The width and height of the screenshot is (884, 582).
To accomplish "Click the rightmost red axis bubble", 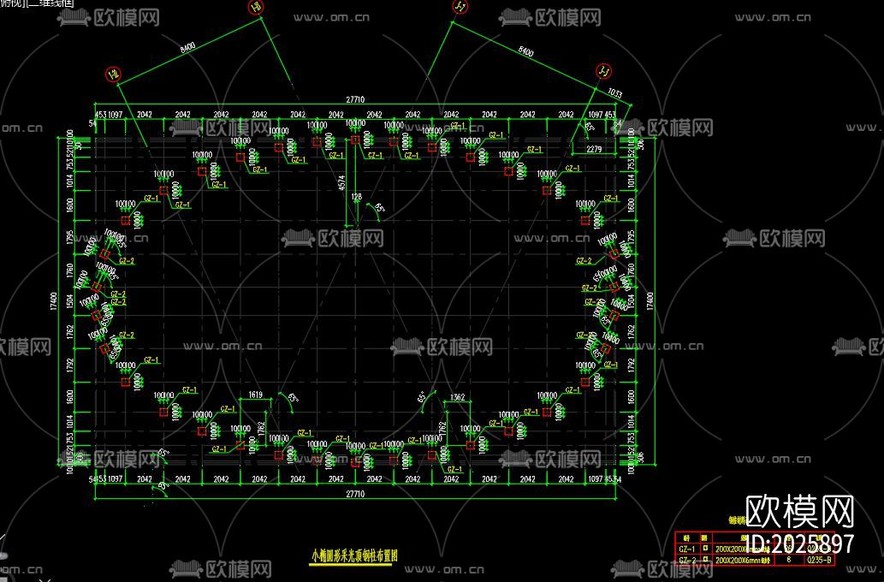I will (x=604, y=71).
